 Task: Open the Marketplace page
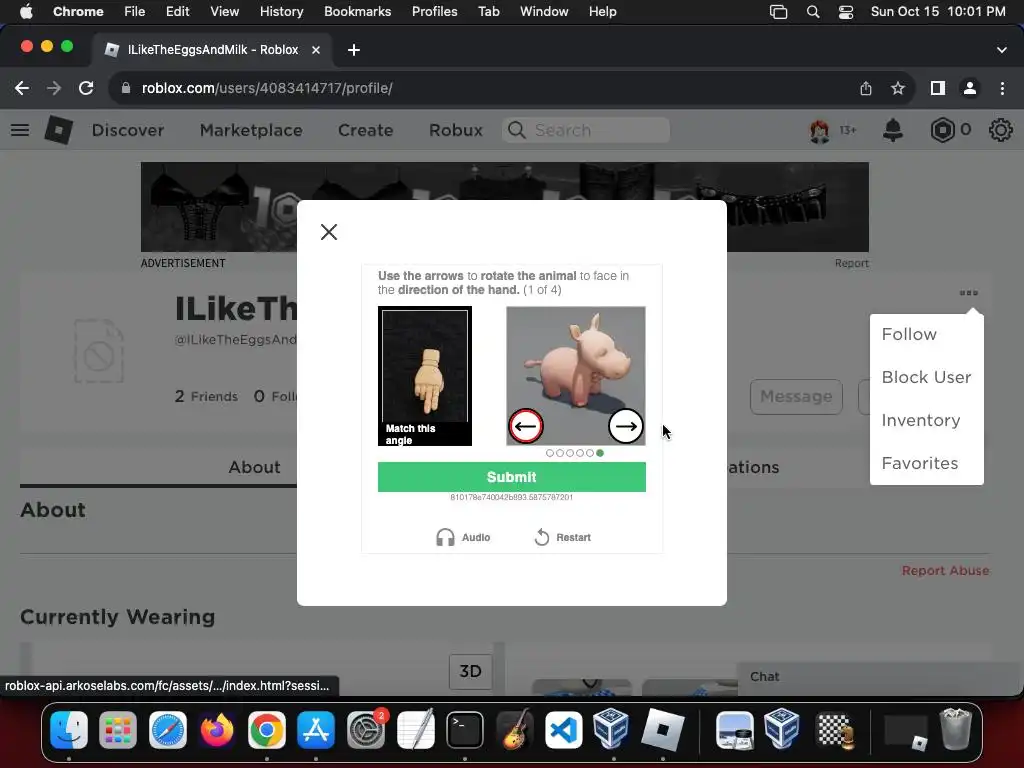(251, 130)
